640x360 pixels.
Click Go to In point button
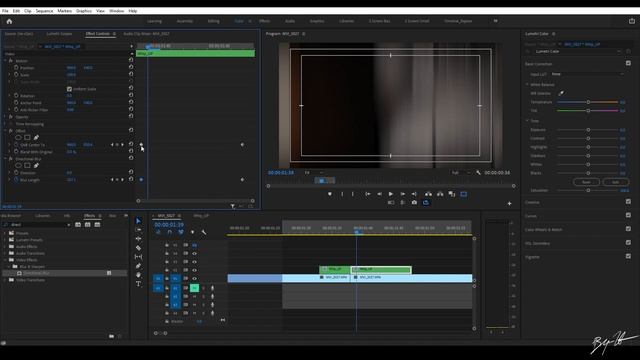368,194
